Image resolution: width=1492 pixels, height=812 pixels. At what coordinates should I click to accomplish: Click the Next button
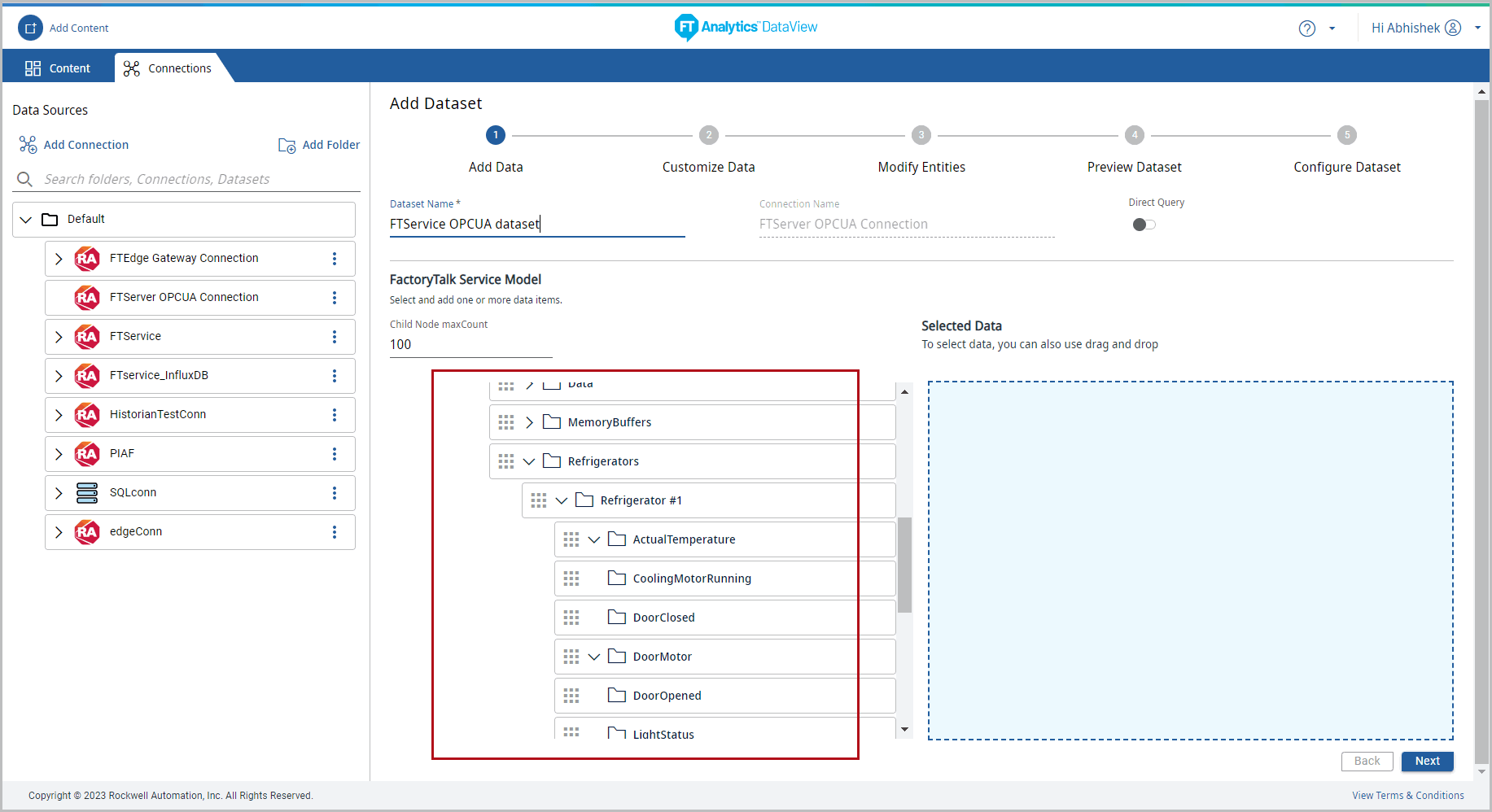[1427, 762]
